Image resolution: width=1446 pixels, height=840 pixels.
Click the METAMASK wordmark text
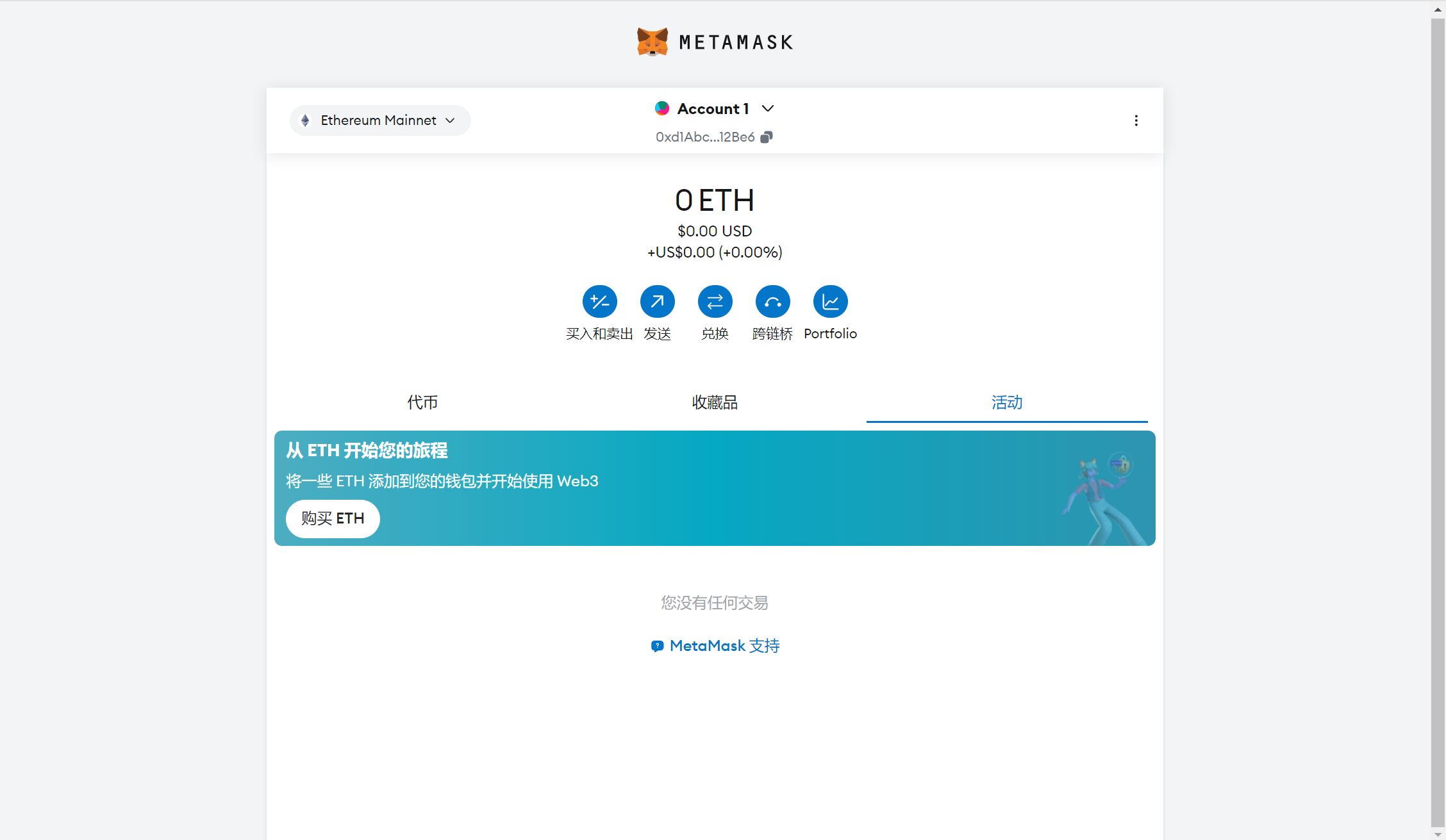click(x=736, y=42)
